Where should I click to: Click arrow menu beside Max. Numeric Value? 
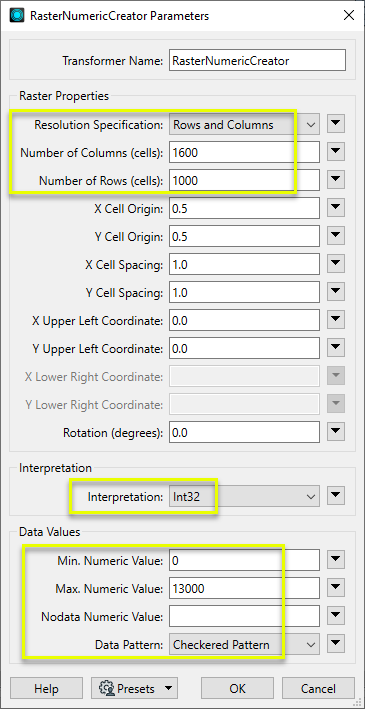click(x=336, y=589)
